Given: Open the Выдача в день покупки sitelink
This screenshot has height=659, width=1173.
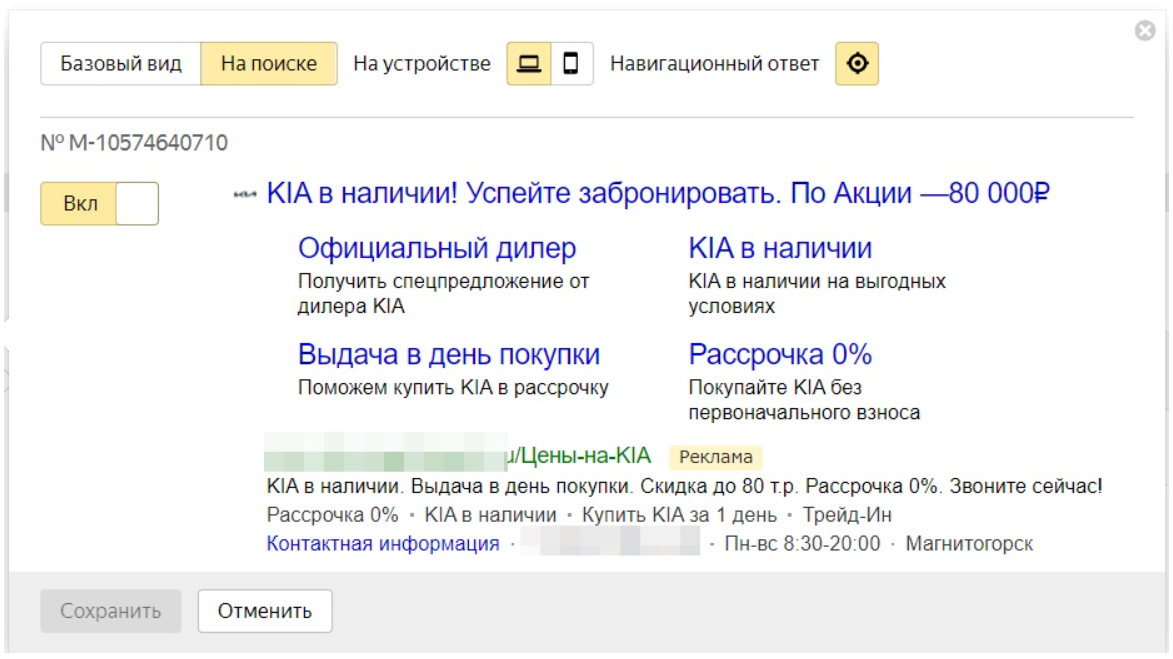Looking at the screenshot, I should point(449,355).
